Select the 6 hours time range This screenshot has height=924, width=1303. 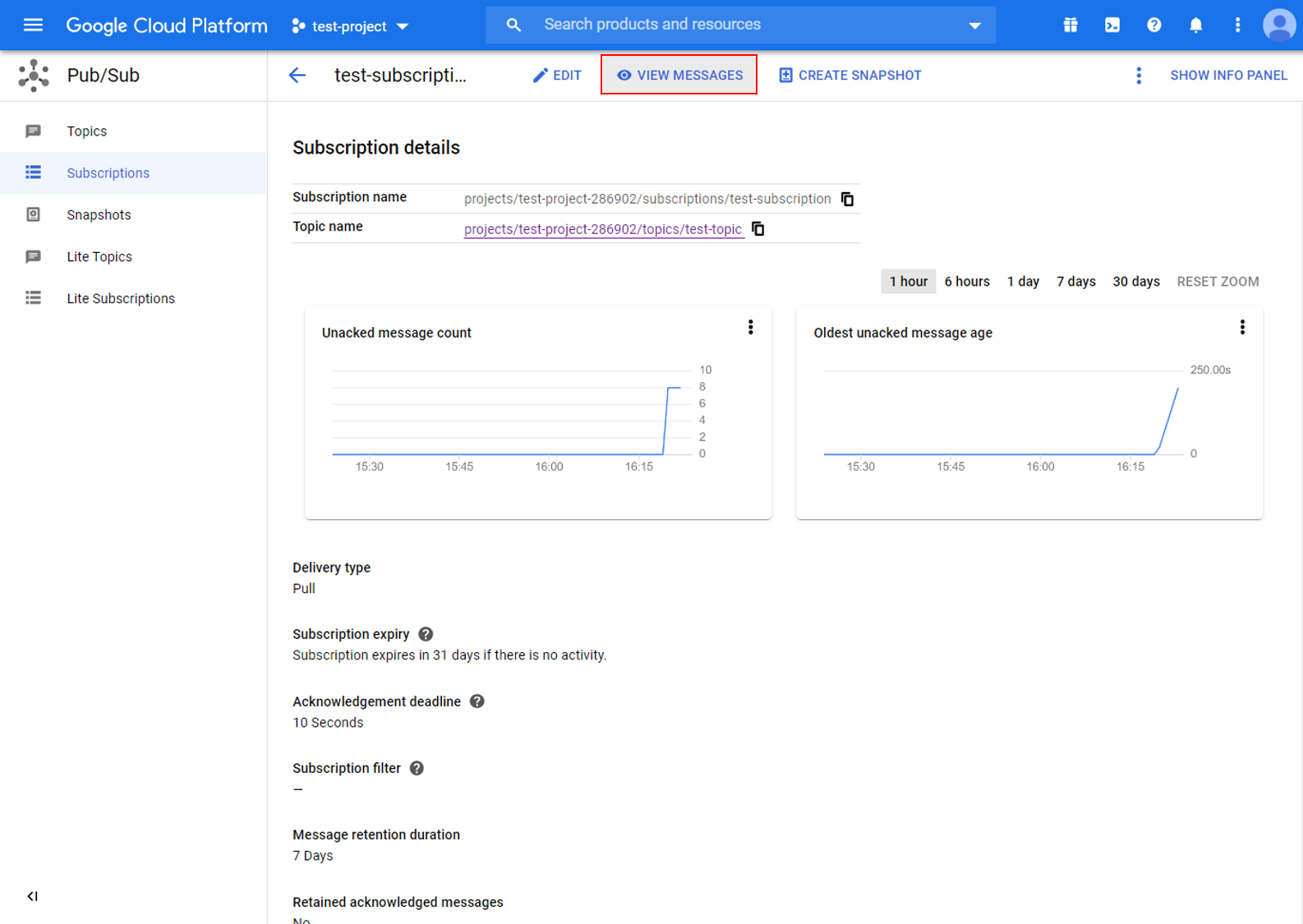(967, 282)
